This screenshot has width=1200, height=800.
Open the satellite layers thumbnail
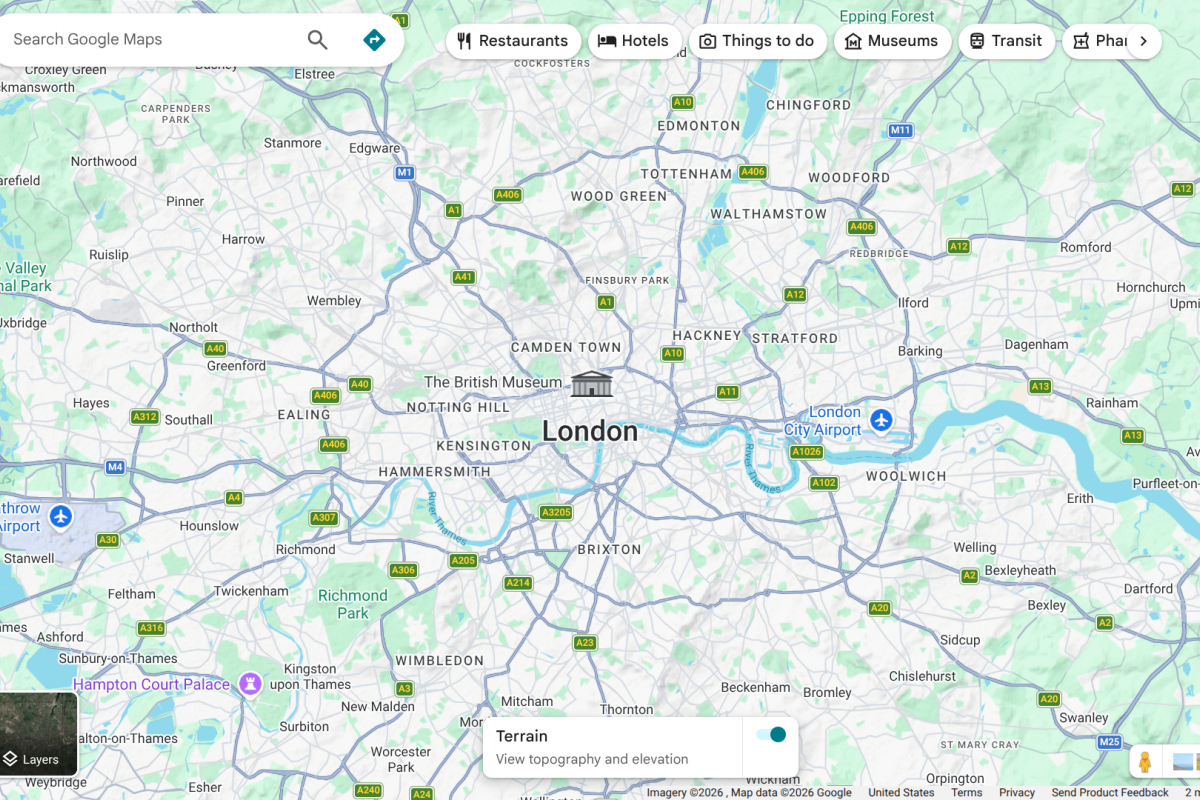click(38, 733)
